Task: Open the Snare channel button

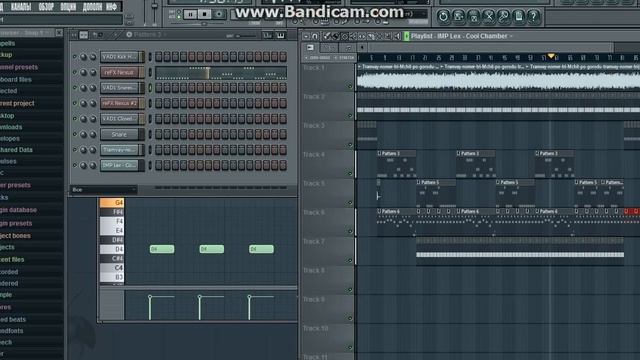Action: [120, 134]
